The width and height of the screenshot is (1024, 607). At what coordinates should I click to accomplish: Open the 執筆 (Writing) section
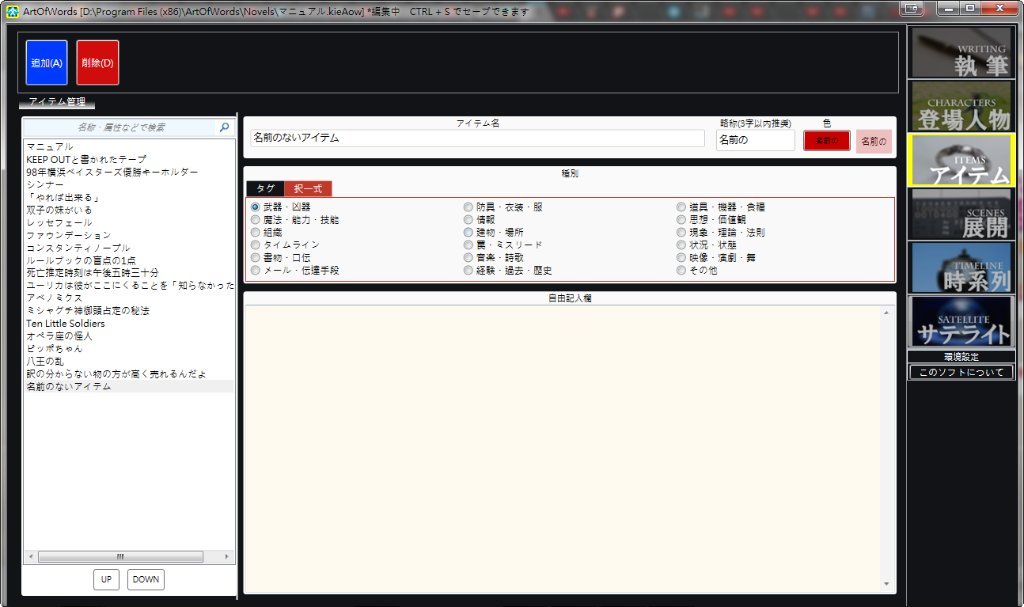point(961,52)
